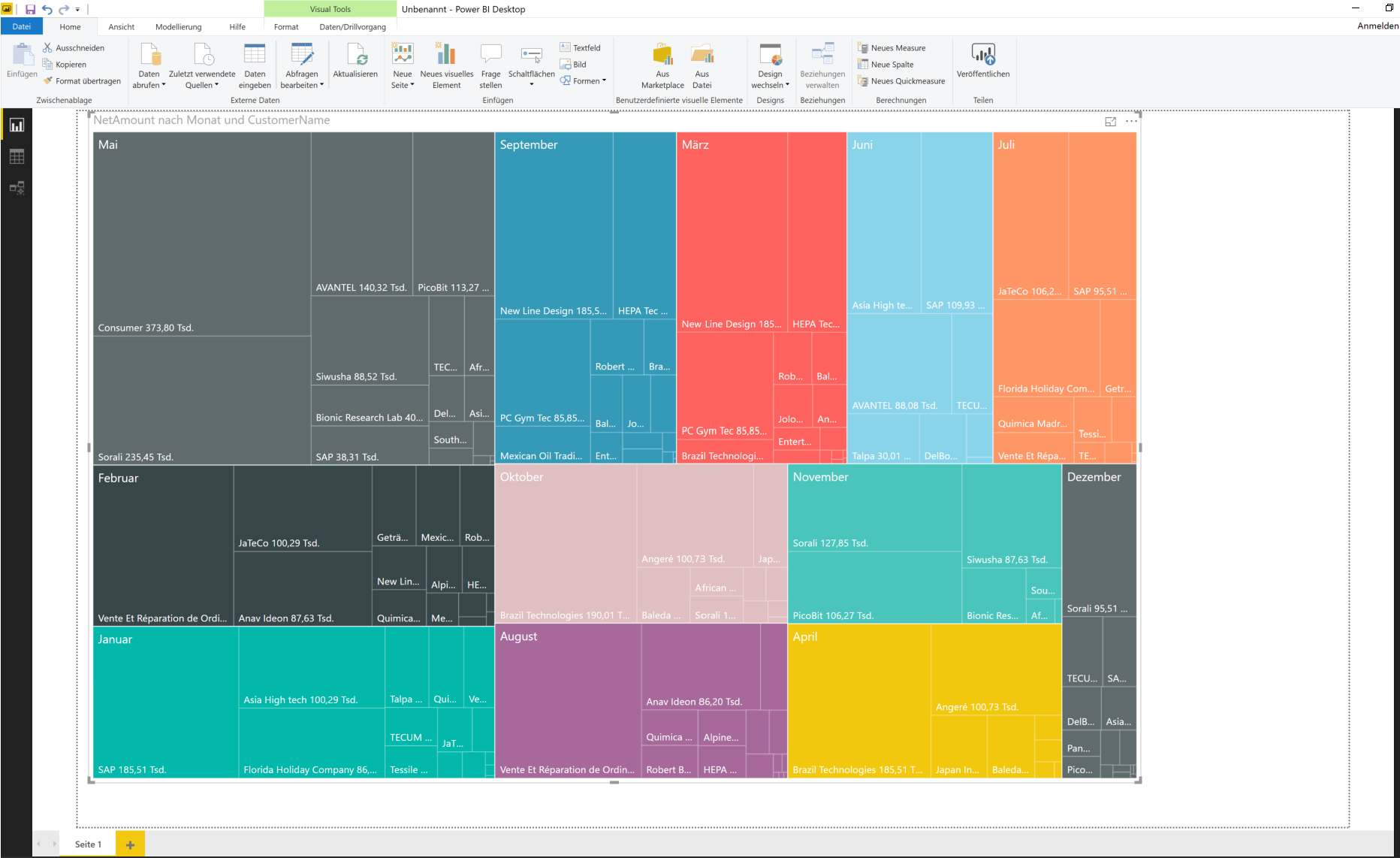1400x858 pixels.
Task: Insert a Bild image
Action: point(573,65)
